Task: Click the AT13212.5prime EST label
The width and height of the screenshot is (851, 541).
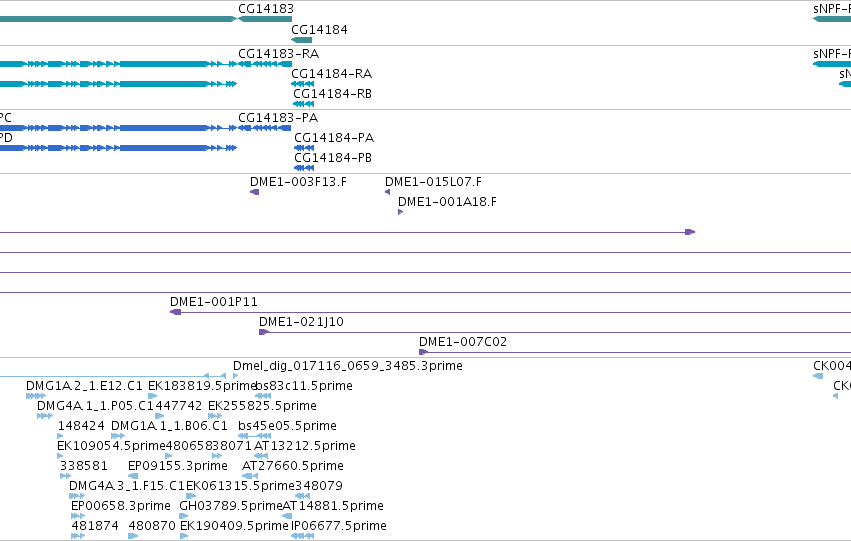Action: click(305, 446)
